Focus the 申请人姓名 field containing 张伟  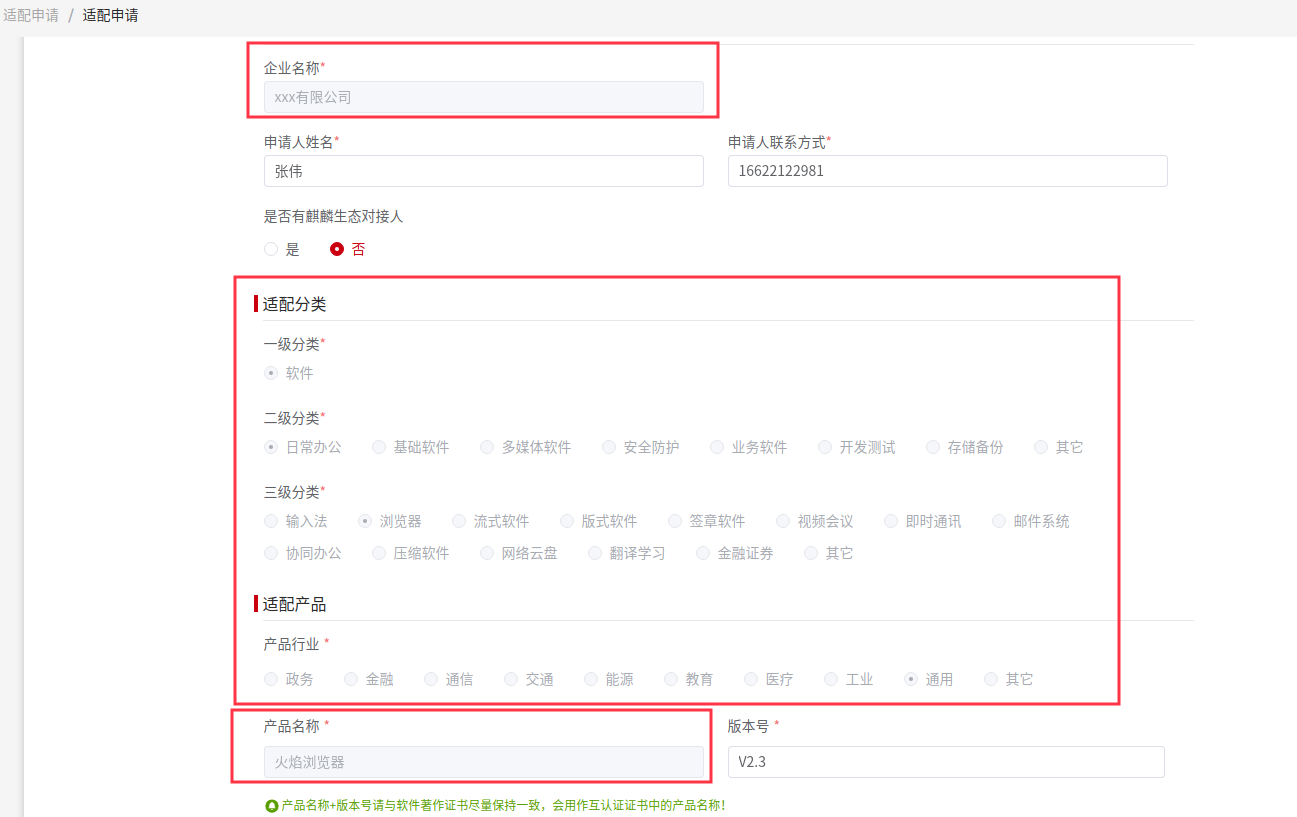point(483,171)
